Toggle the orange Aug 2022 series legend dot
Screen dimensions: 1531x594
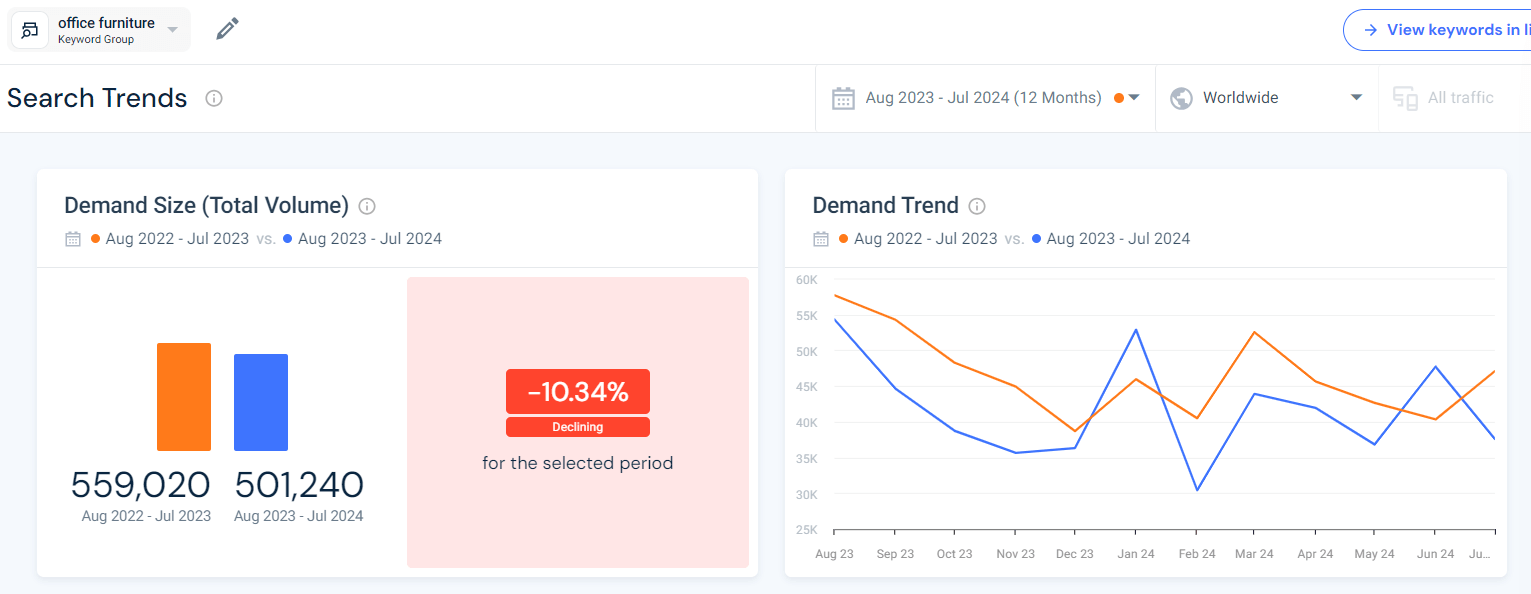846,239
